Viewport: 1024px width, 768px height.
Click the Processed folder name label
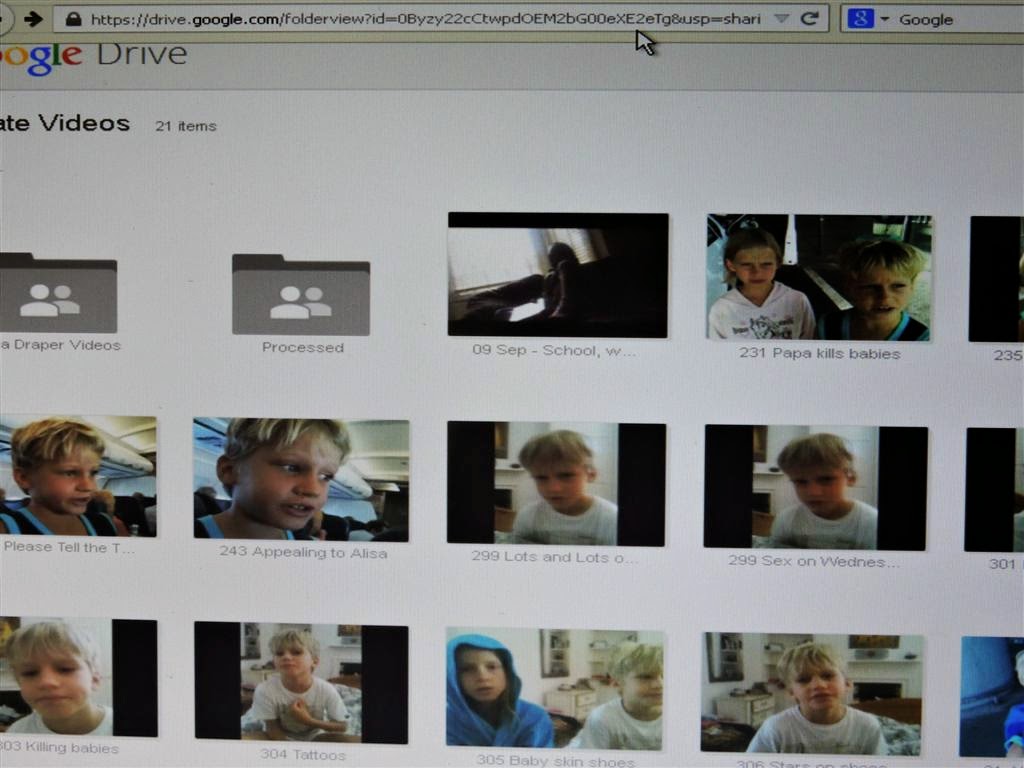coord(302,348)
